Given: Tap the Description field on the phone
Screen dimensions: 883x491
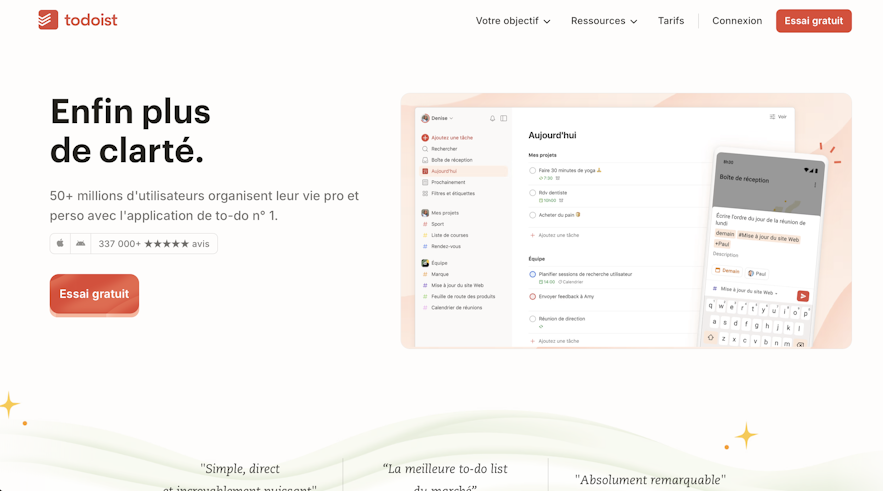Looking at the screenshot, I should pos(725,255).
